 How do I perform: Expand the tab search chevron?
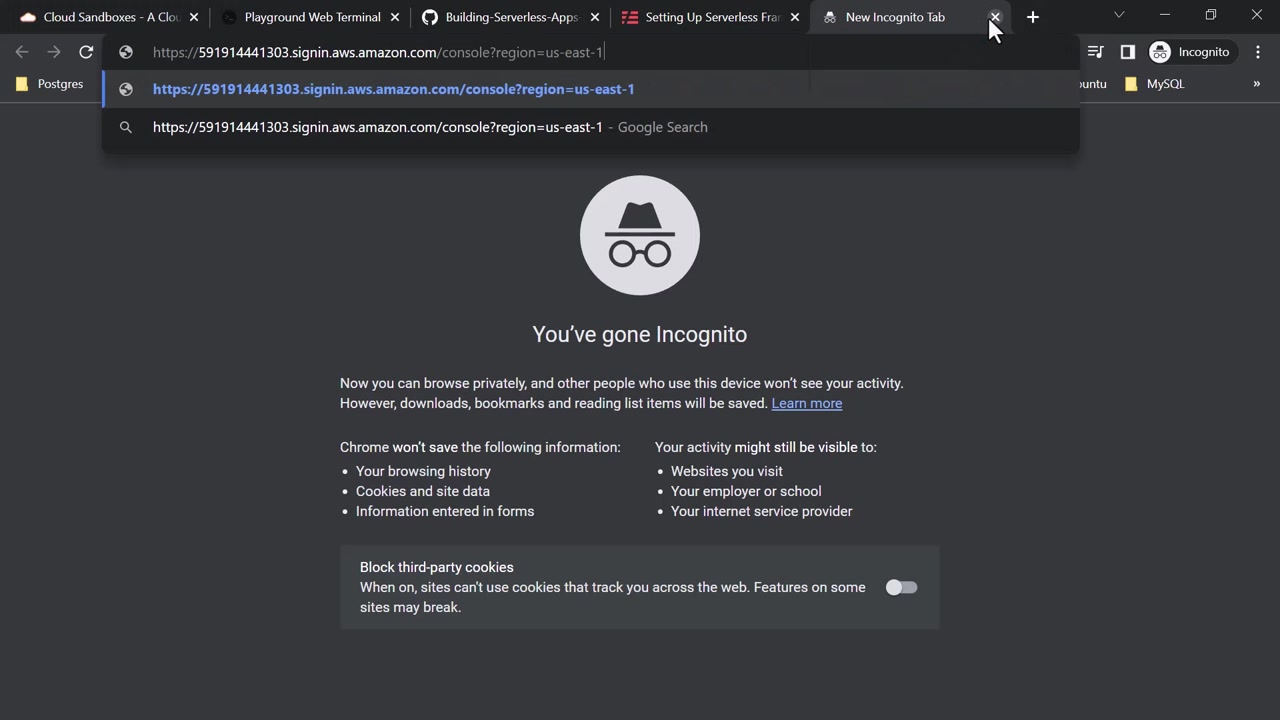click(1119, 15)
